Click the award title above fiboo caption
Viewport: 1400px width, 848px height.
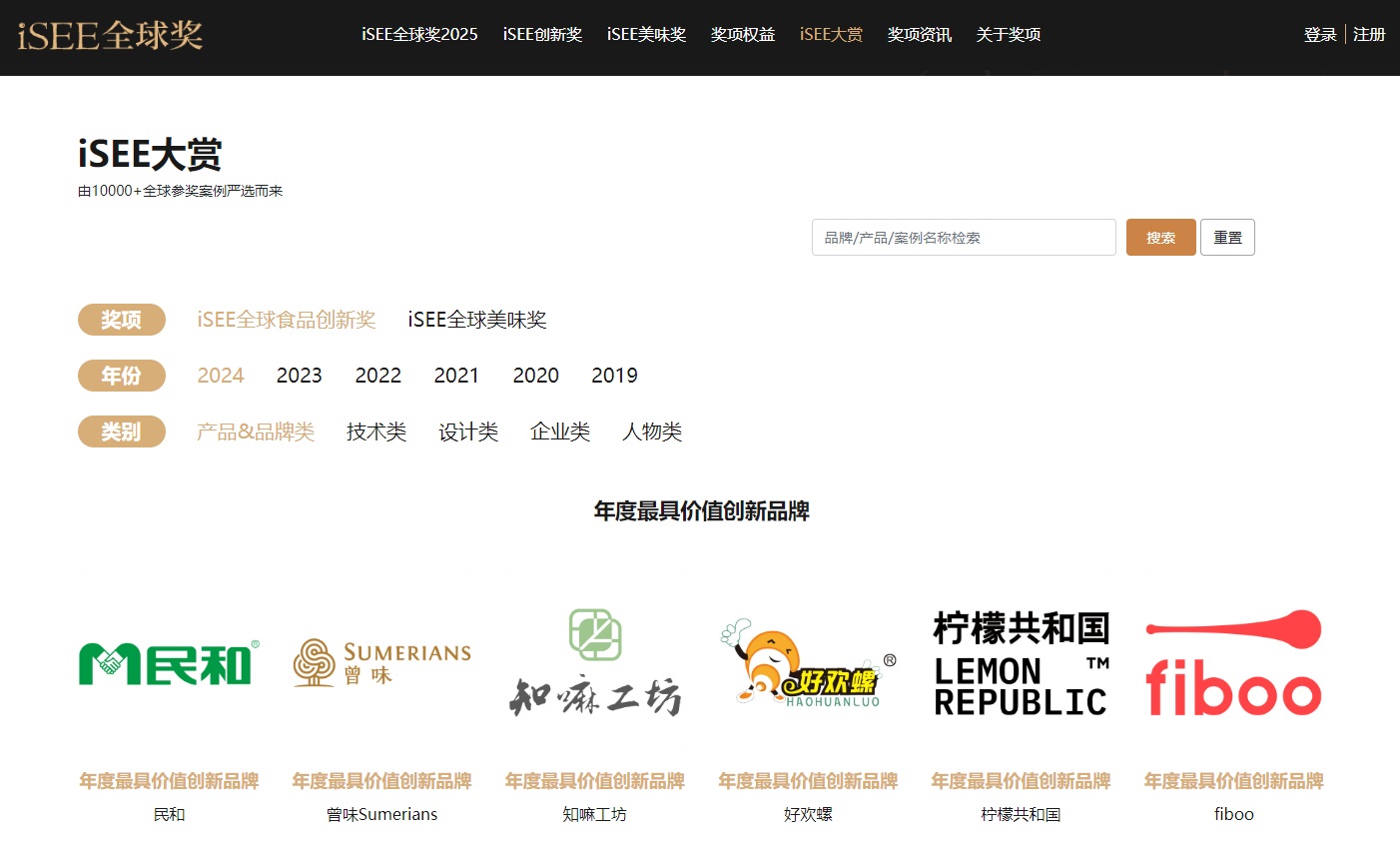[1233, 781]
